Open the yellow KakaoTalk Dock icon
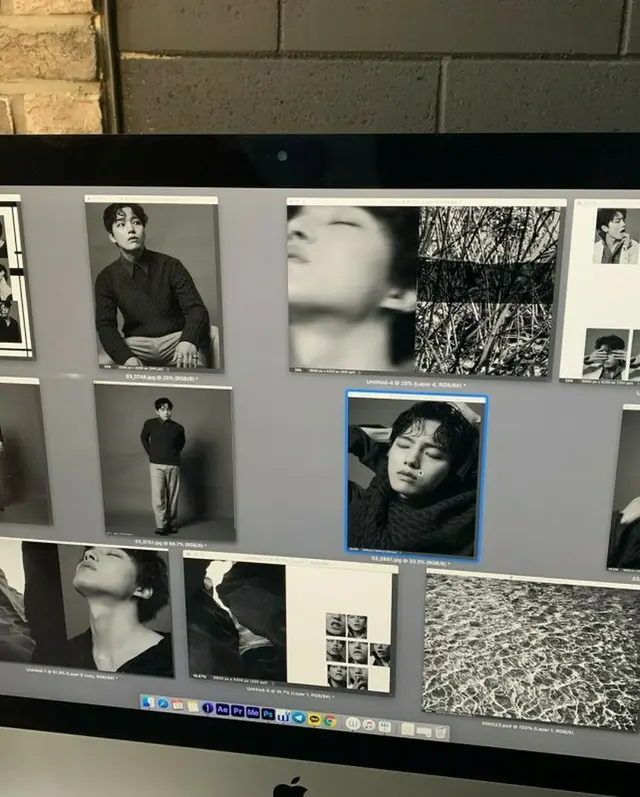The width and height of the screenshot is (640, 797). (314, 719)
